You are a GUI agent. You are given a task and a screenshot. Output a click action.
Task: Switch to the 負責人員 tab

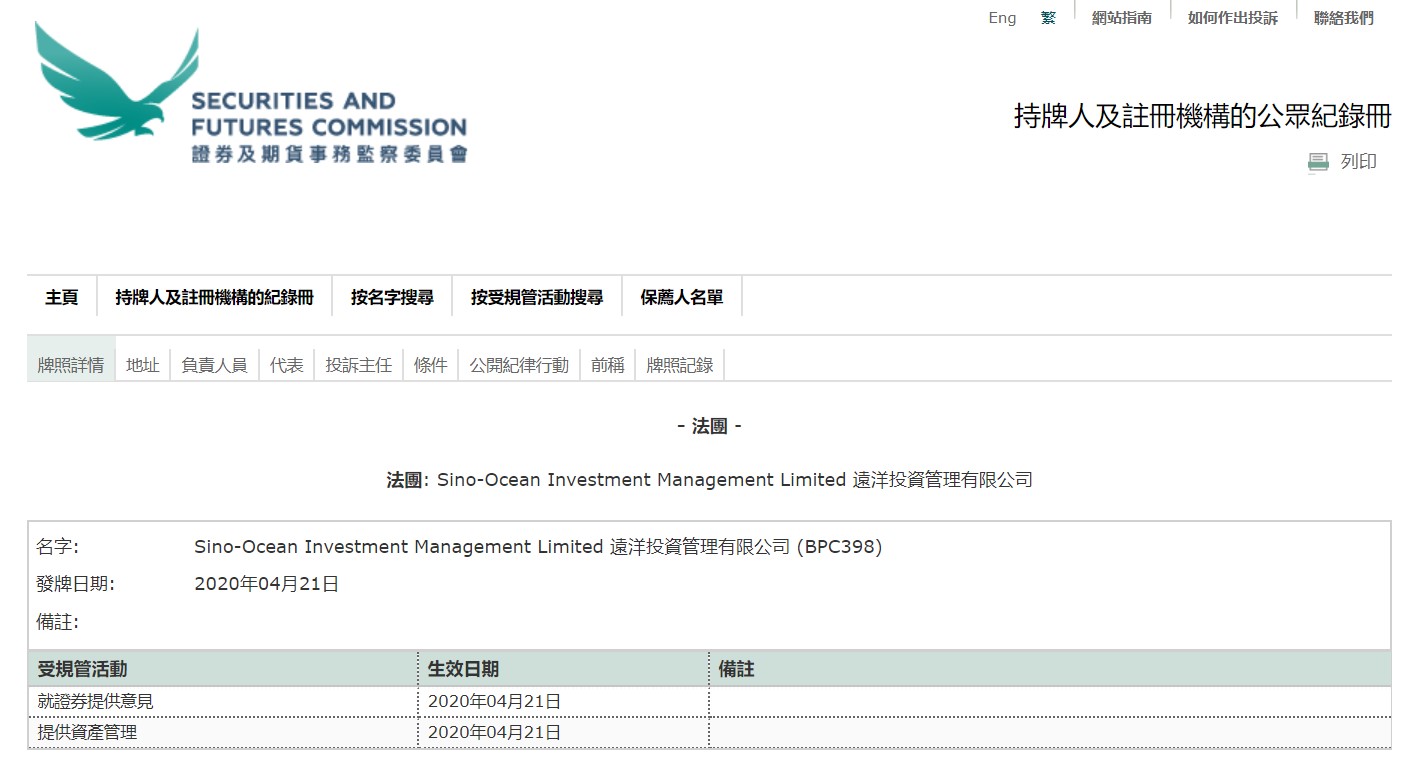[x=214, y=365]
